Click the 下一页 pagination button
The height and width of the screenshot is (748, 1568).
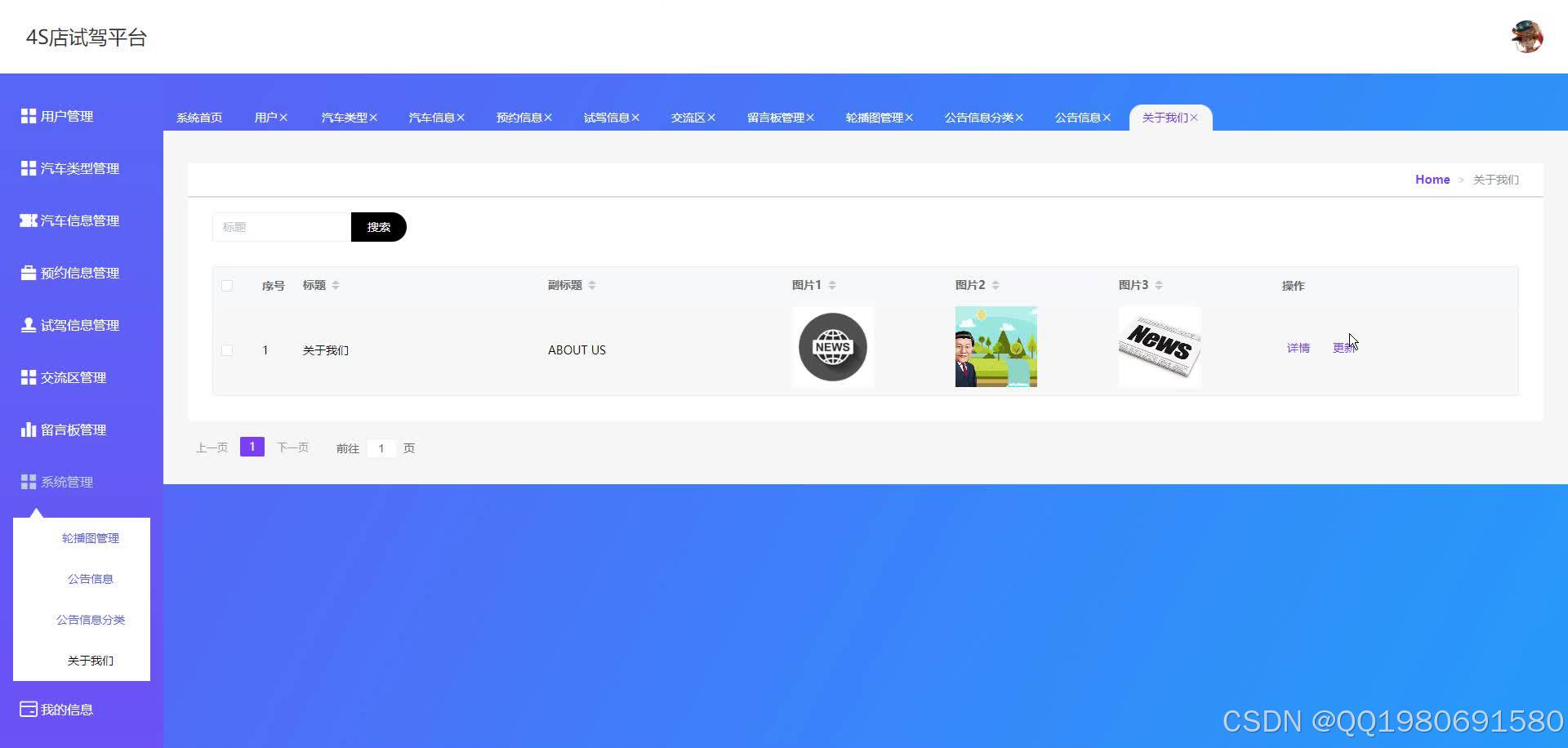pyautogui.click(x=292, y=447)
